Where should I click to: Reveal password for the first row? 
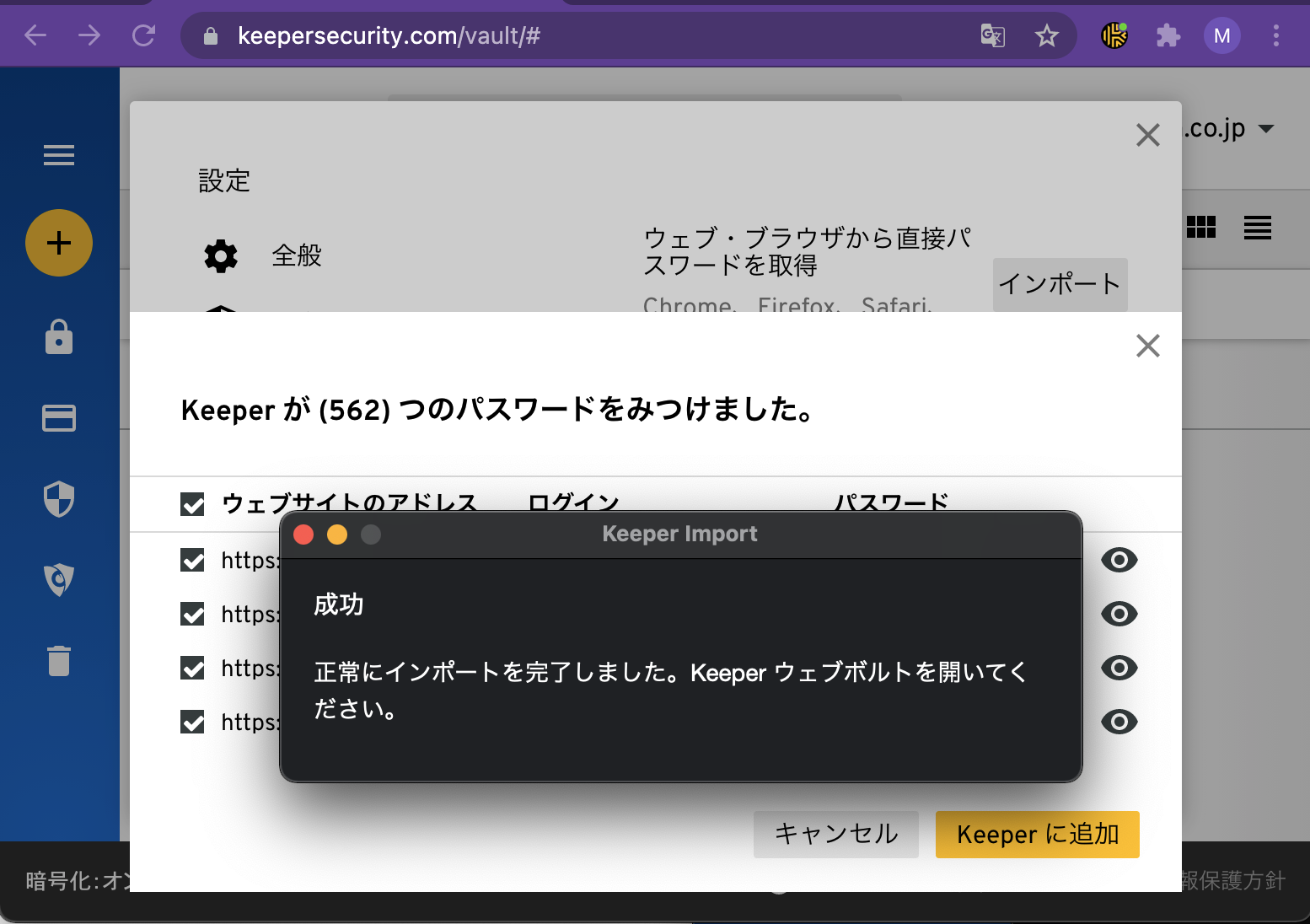point(1119,561)
